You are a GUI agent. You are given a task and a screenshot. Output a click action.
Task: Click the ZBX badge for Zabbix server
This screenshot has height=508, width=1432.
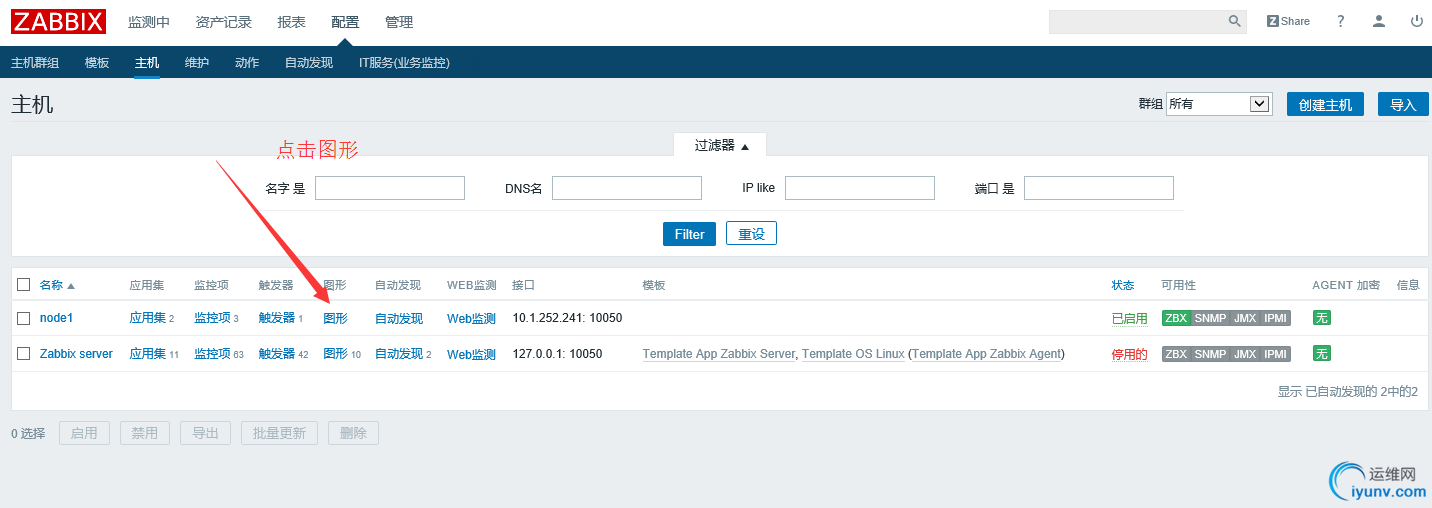[1176, 354]
